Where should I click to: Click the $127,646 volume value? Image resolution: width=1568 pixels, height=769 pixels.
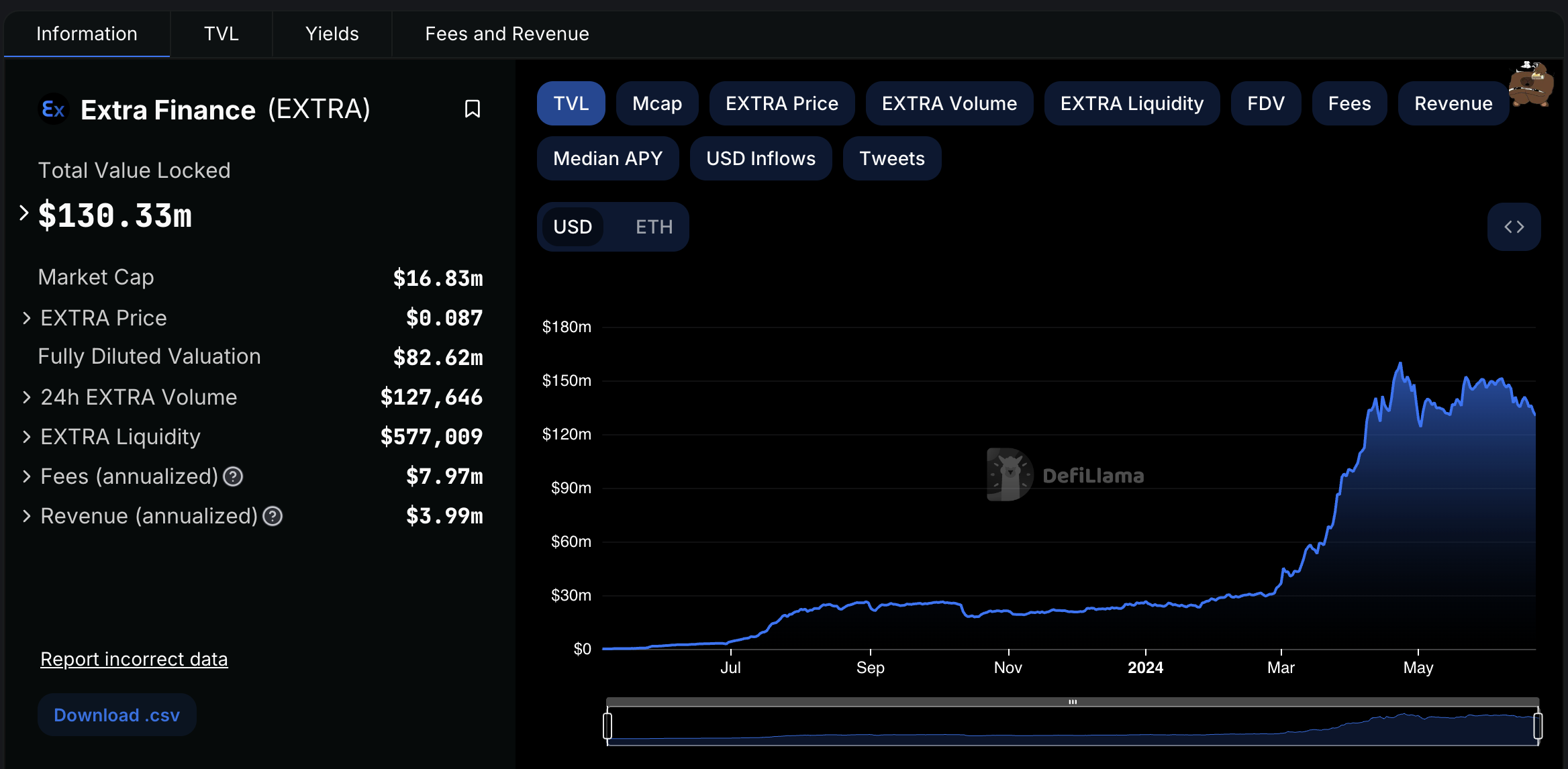pyautogui.click(x=432, y=397)
